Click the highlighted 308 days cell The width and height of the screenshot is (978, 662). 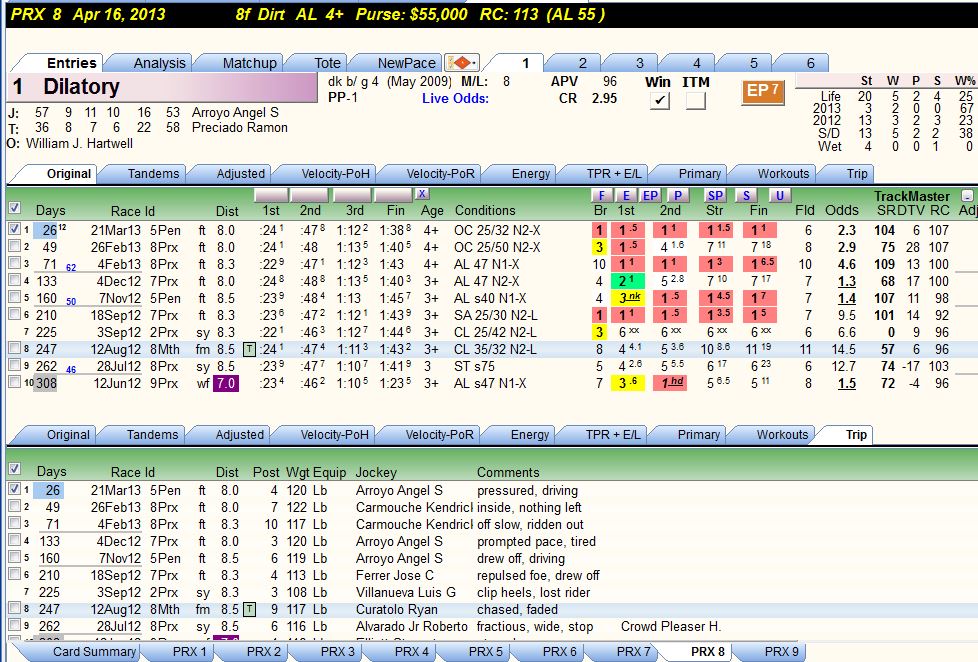click(46, 383)
